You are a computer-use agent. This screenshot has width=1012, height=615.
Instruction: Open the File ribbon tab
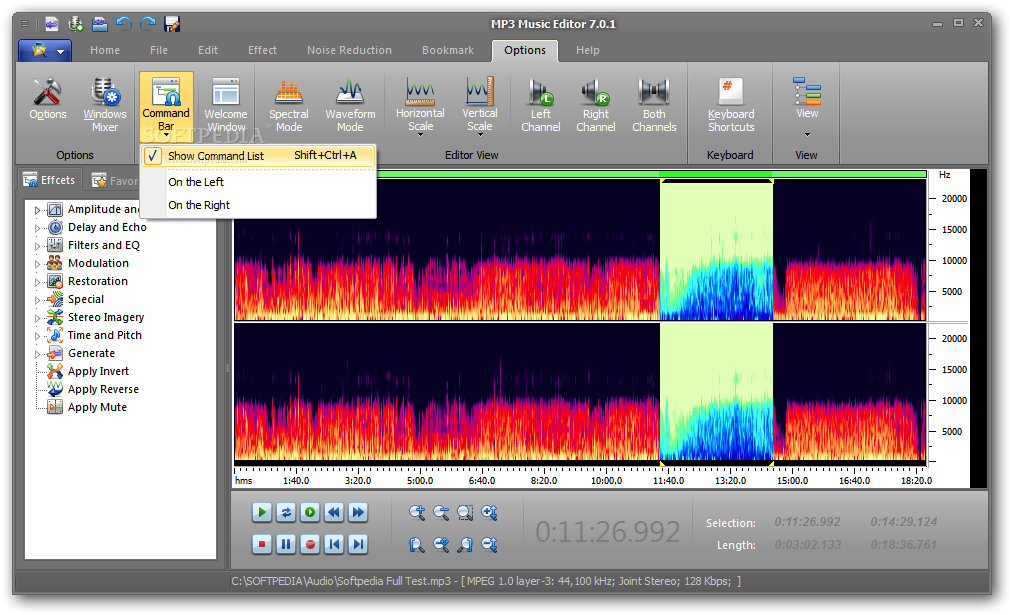point(159,50)
